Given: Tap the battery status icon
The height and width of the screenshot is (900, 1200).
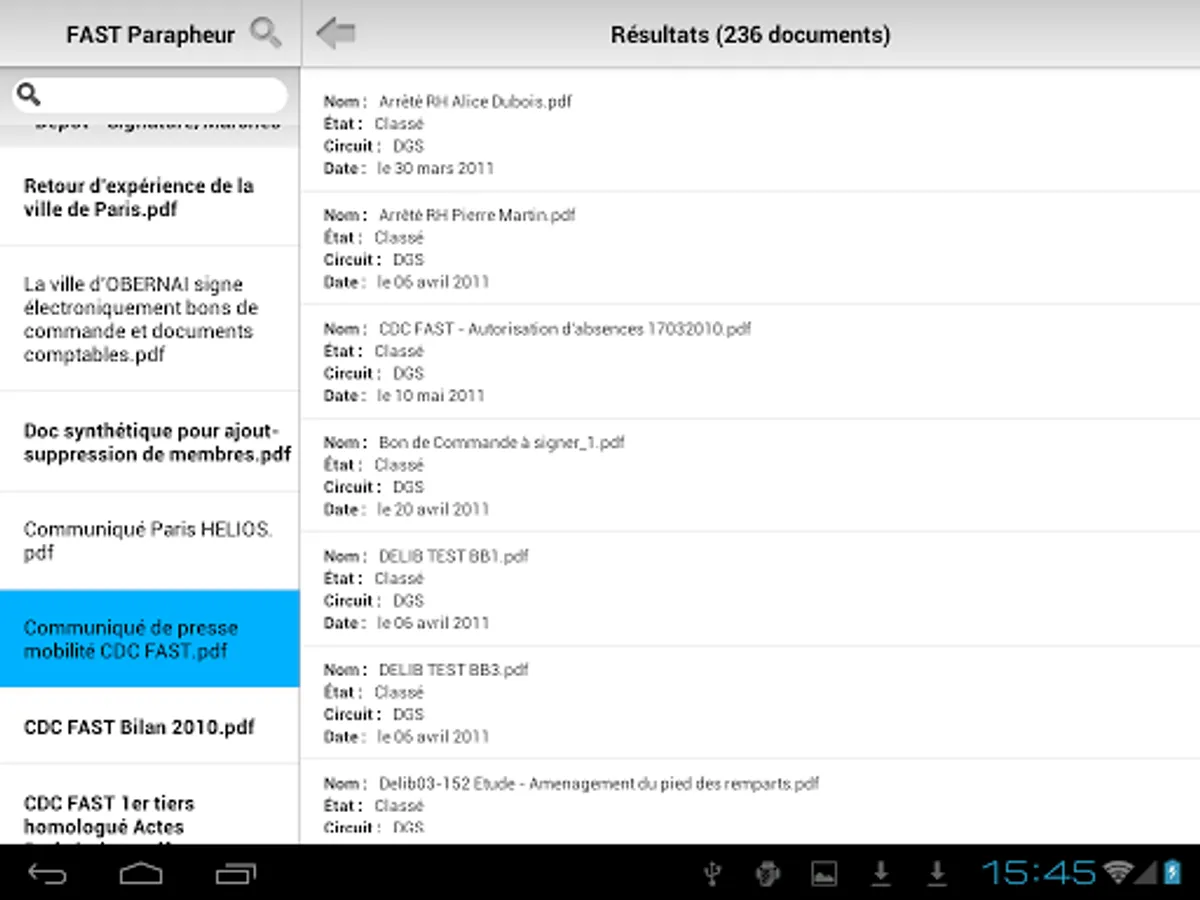Looking at the screenshot, I should (1172, 873).
